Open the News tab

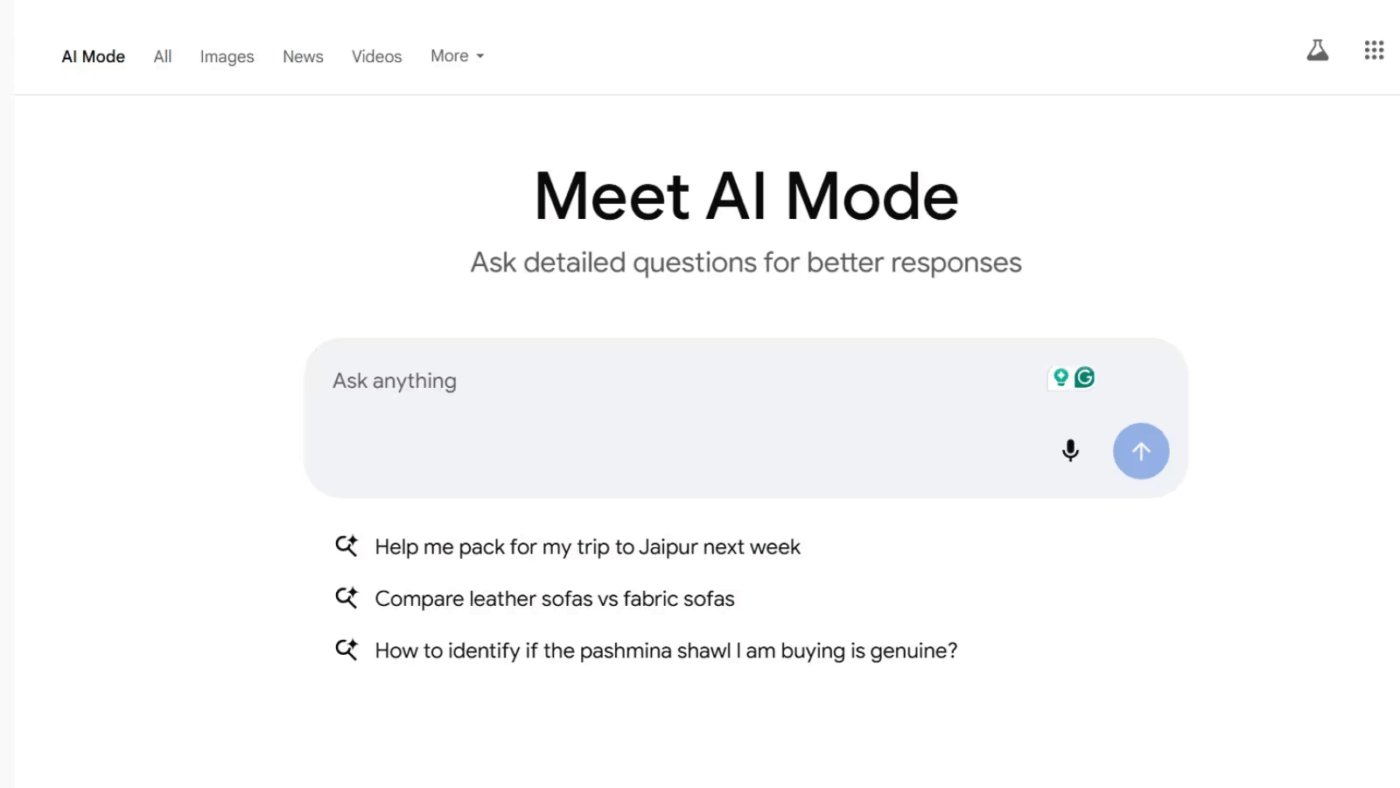302,56
